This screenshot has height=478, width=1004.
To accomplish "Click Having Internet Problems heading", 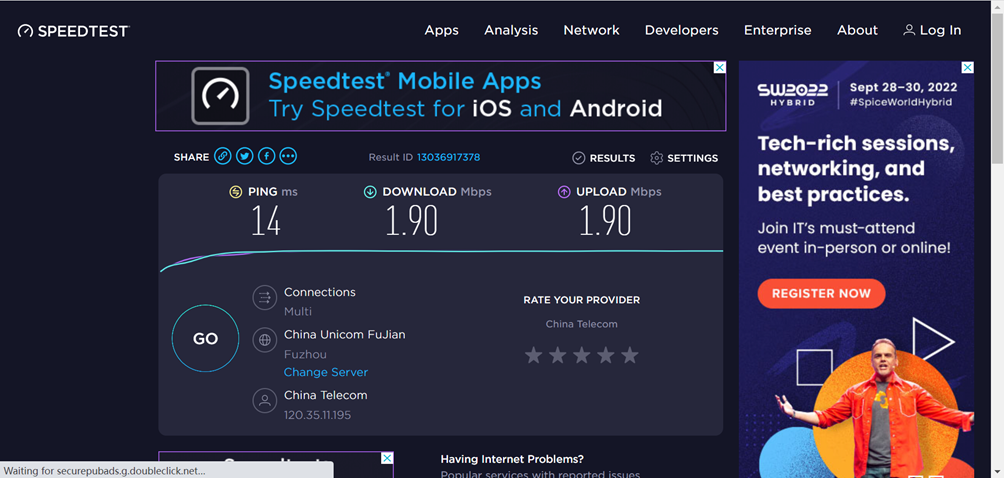I will tap(512, 459).
